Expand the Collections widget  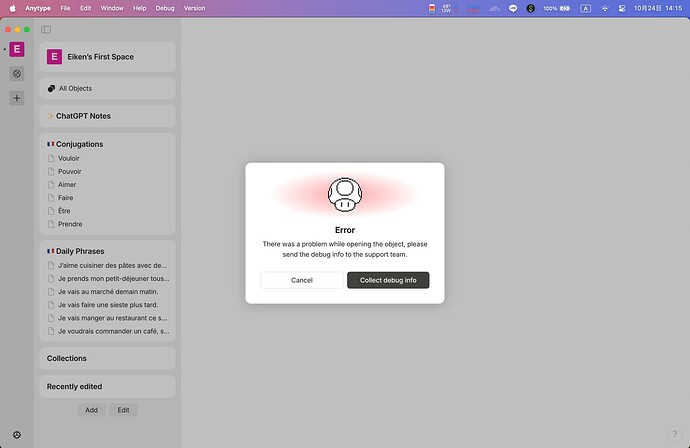click(x=107, y=358)
